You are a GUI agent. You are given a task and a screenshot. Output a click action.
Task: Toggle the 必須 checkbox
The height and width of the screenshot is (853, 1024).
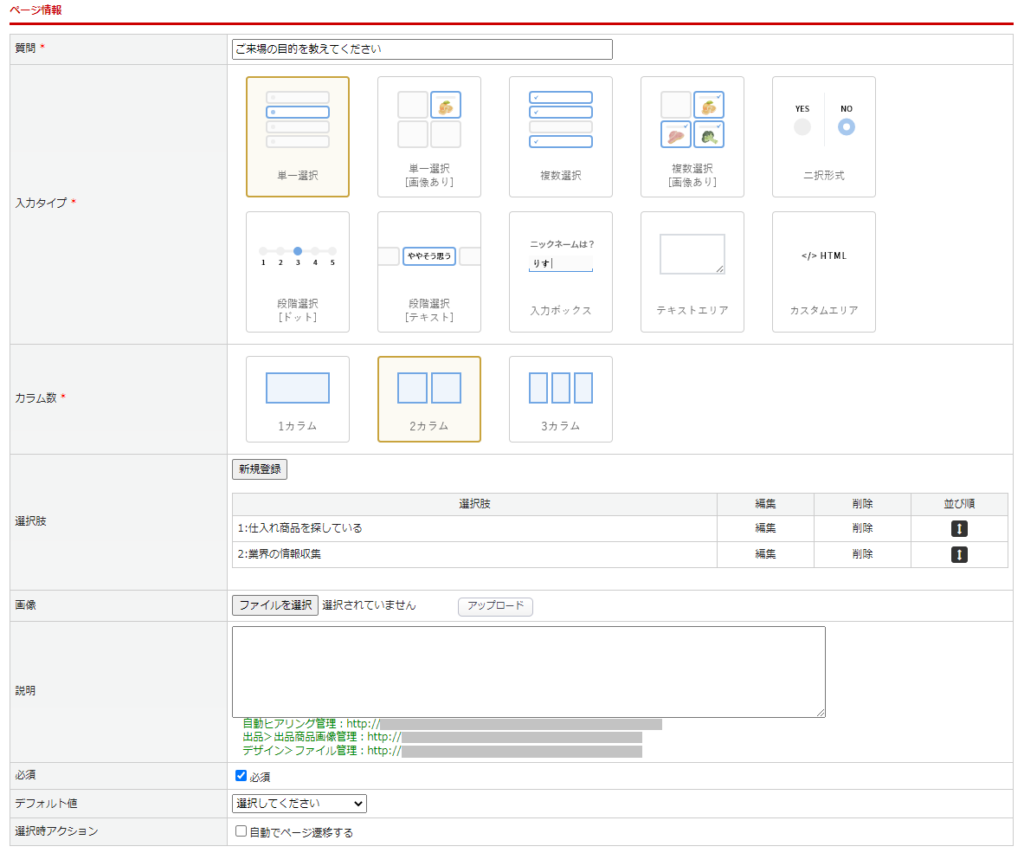click(241, 776)
